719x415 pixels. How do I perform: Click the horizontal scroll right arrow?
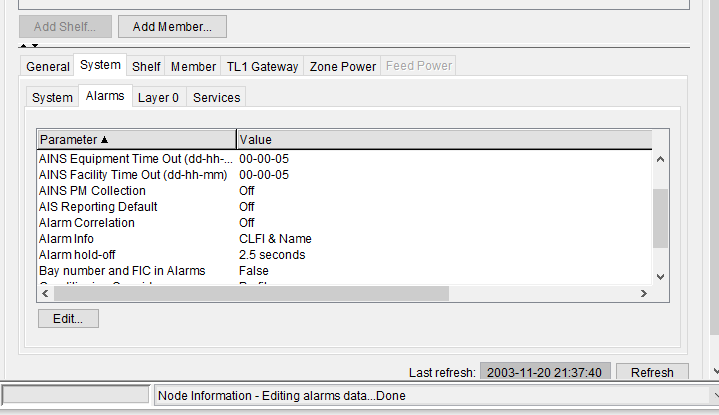(x=644, y=294)
